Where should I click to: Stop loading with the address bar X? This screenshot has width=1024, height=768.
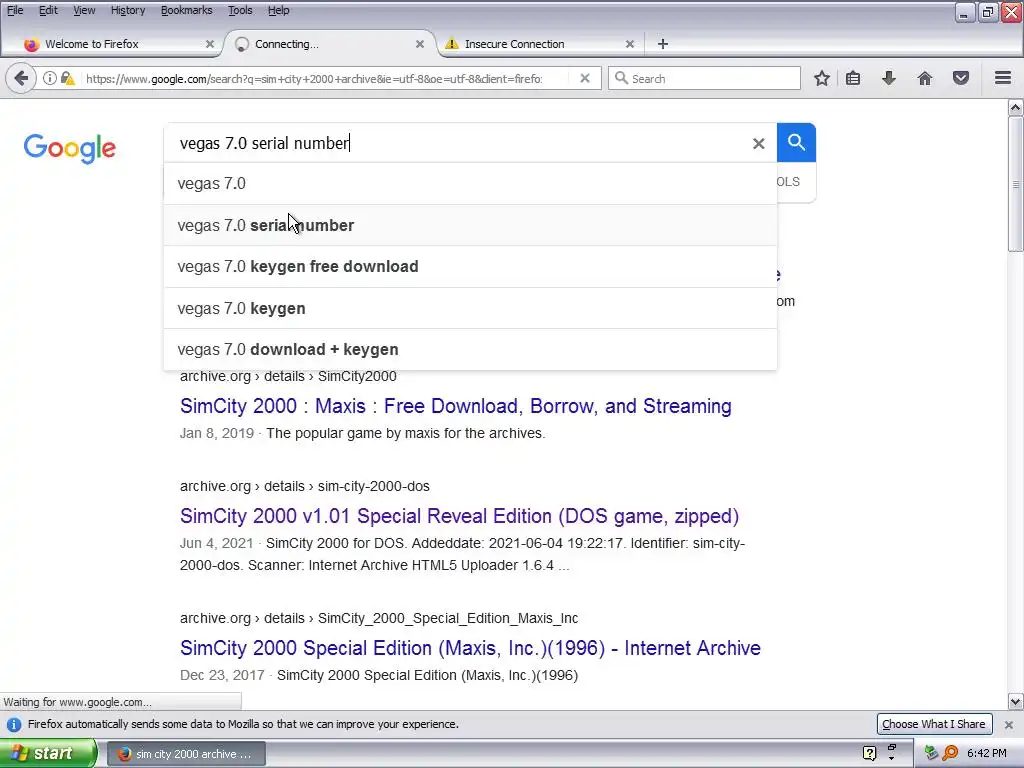click(x=585, y=78)
